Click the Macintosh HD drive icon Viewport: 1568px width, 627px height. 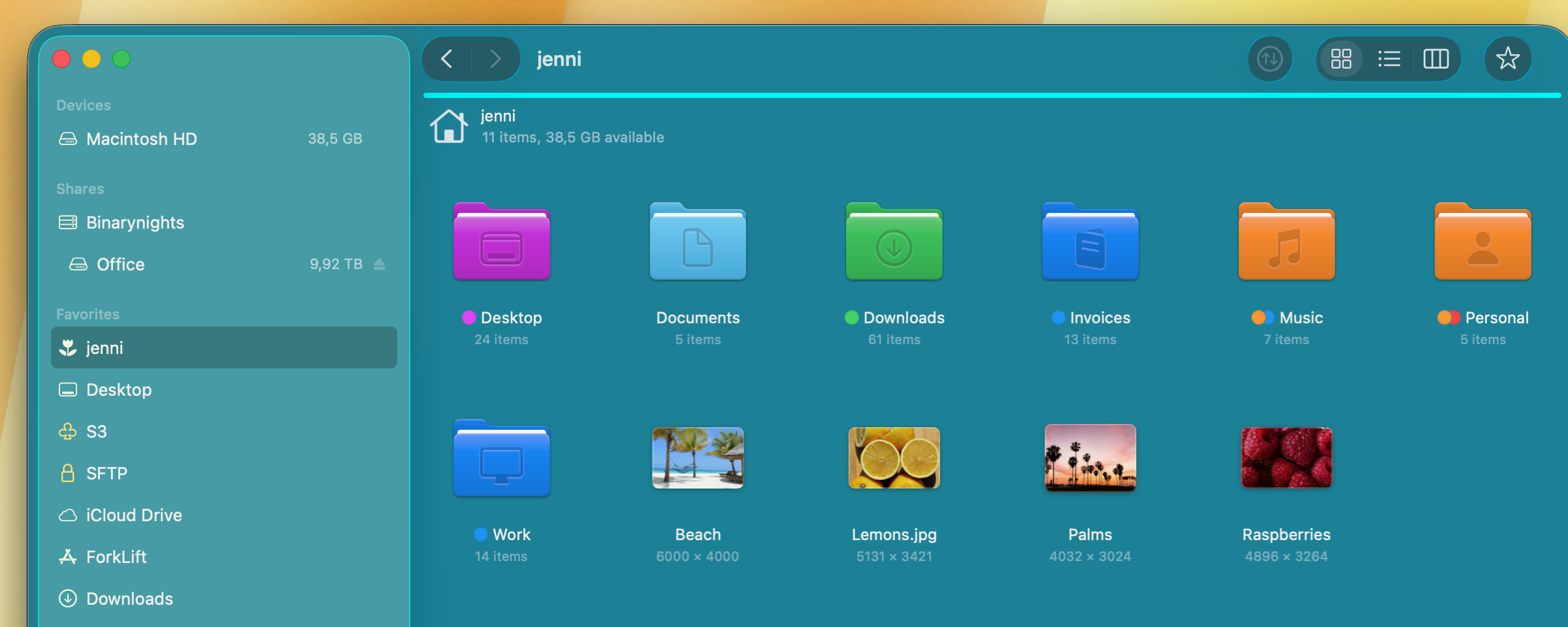coord(68,138)
